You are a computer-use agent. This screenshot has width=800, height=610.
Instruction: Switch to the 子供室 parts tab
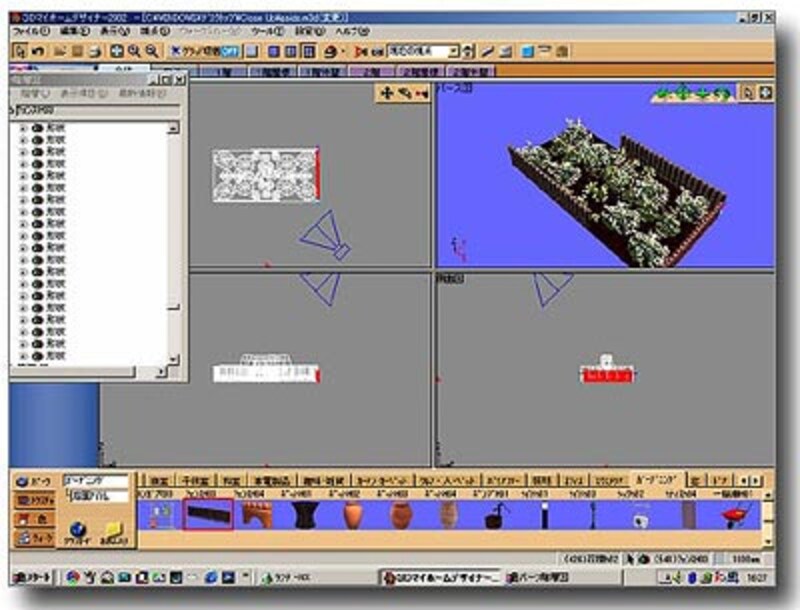(195, 480)
